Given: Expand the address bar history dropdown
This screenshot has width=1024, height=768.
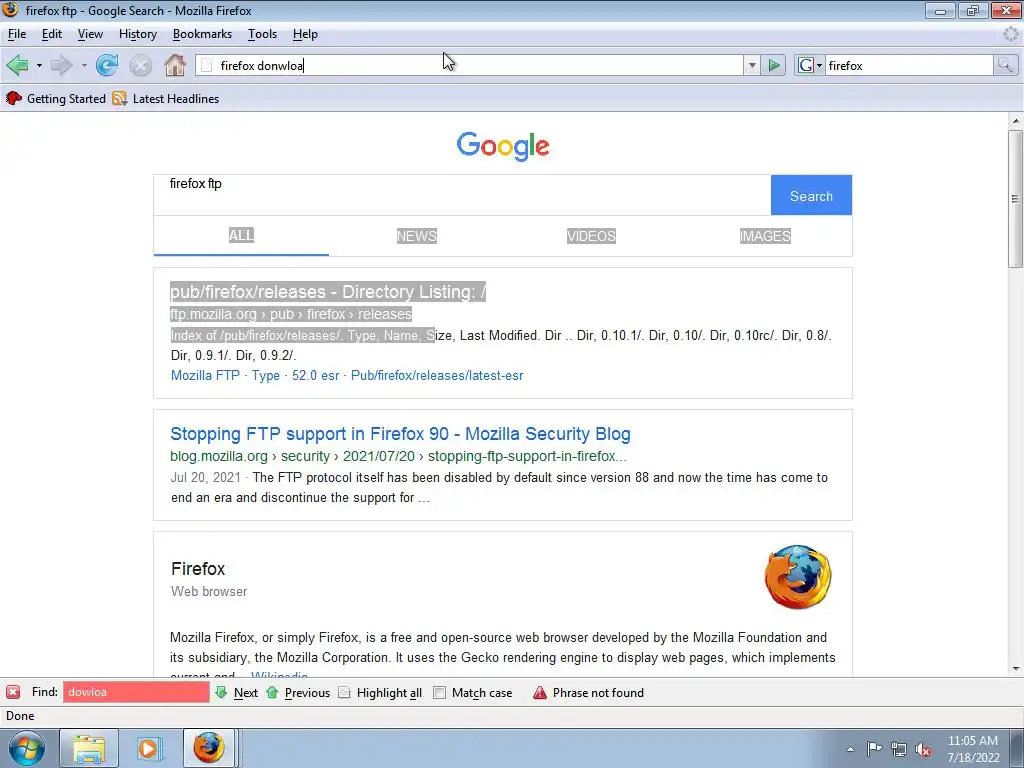Looking at the screenshot, I should (752, 65).
